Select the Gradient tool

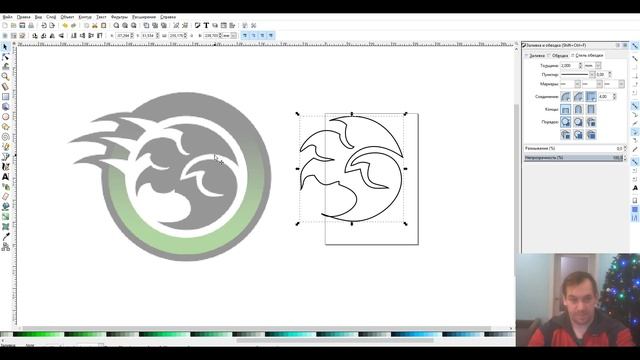[x=5, y=217]
